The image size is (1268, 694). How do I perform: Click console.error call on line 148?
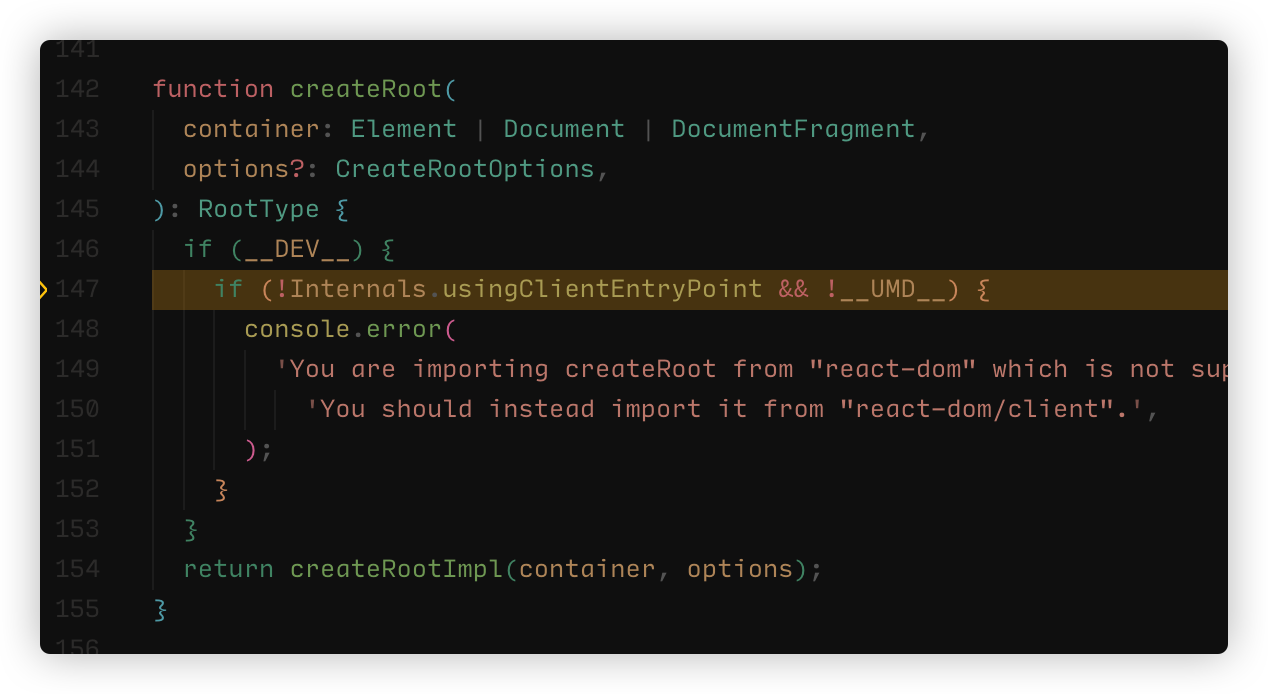pyautogui.click(x=343, y=329)
